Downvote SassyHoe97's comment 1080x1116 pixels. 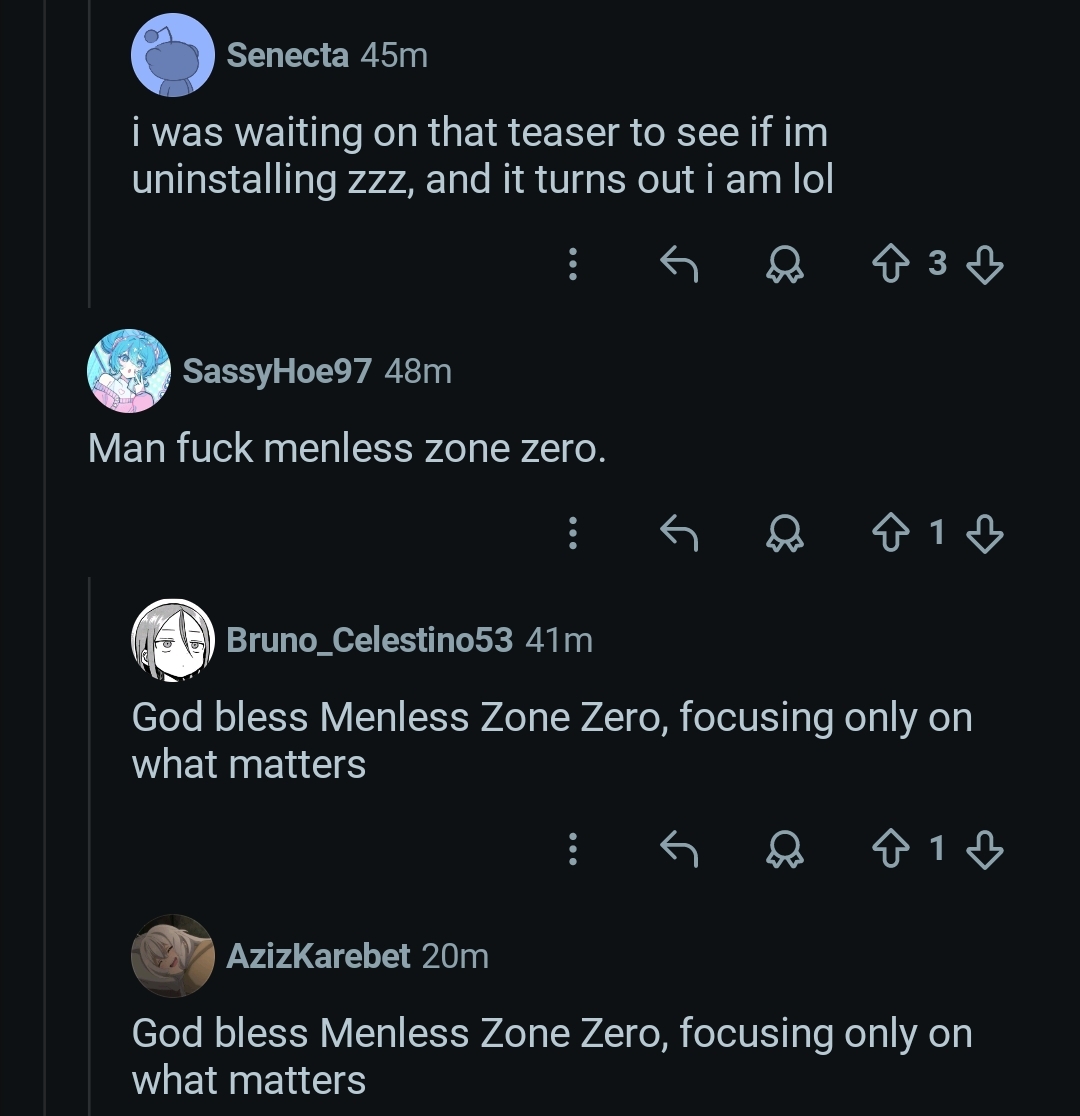tap(985, 534)
